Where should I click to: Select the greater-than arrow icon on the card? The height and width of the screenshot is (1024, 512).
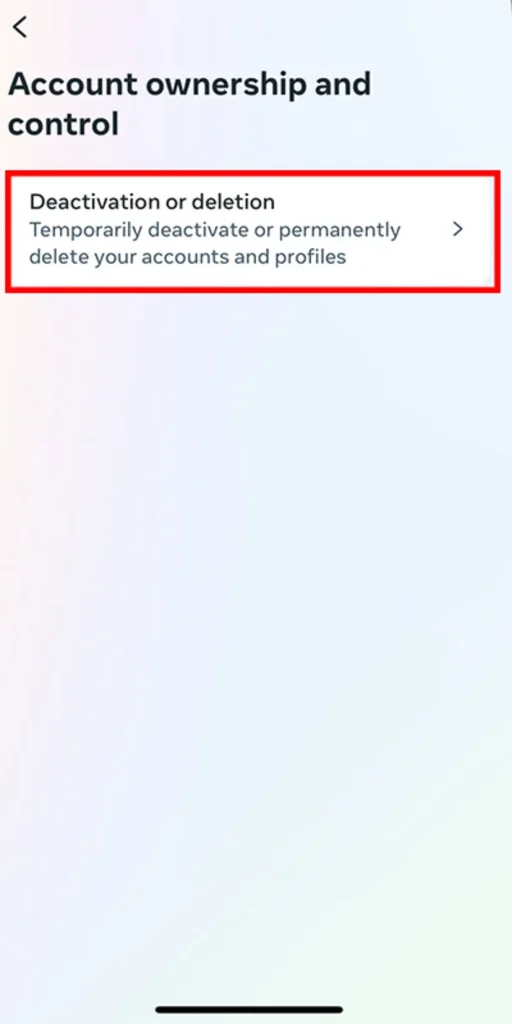pyautogui.click(x=458, y=229)
